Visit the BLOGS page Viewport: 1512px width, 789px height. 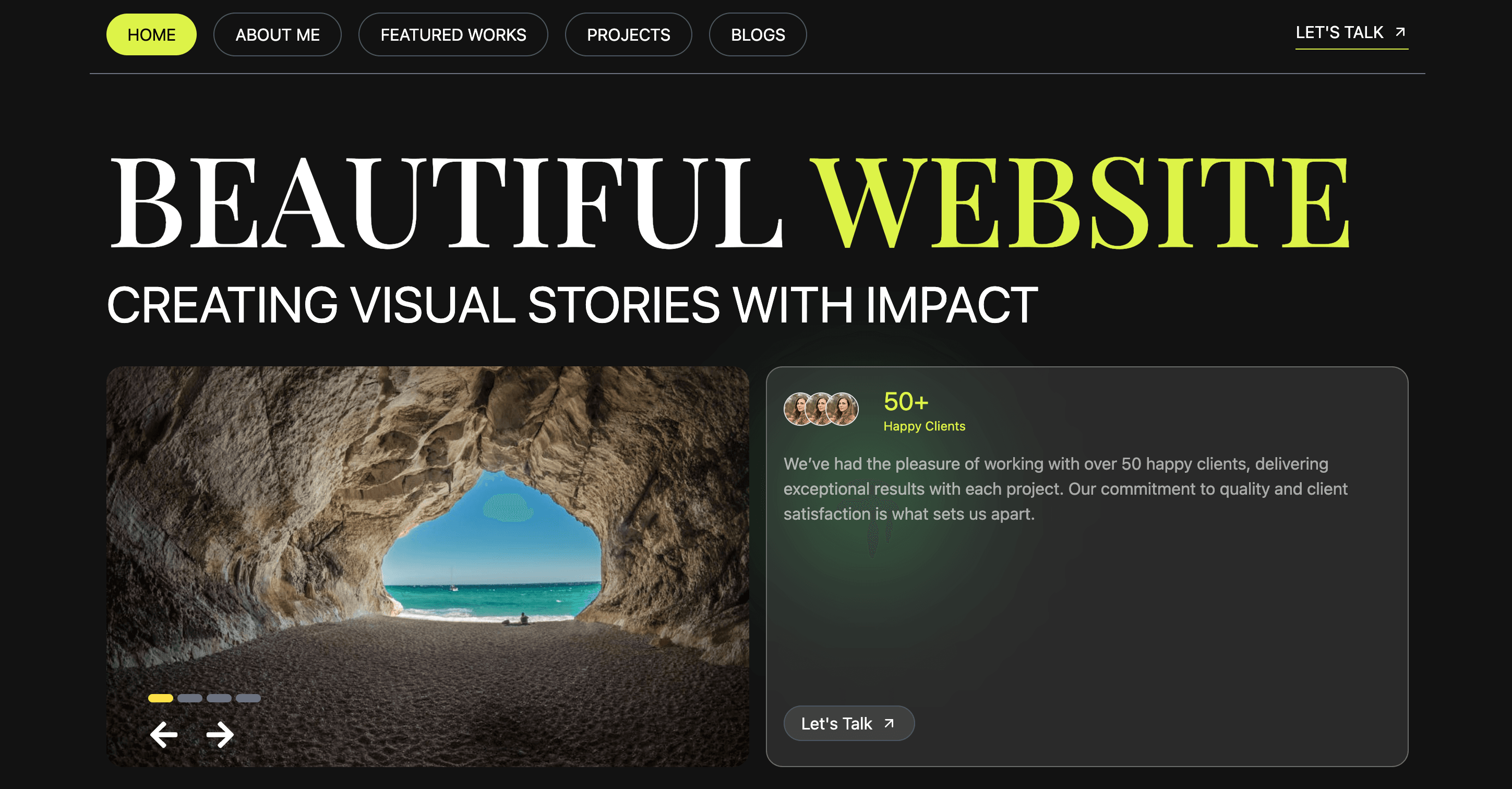[x=758, y=34]
